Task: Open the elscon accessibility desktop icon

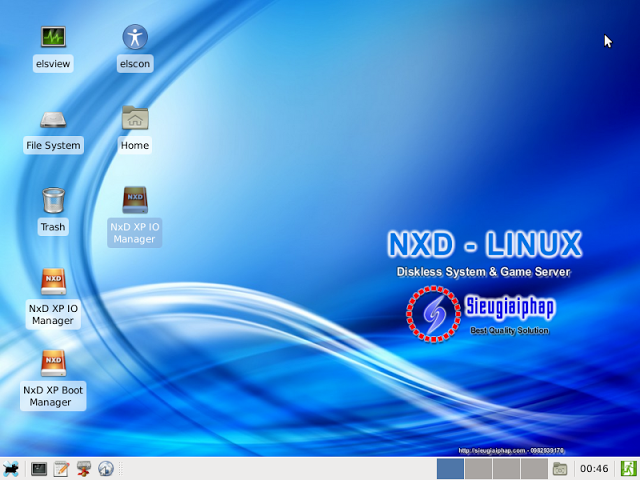Action: click(x=135, y=37)
